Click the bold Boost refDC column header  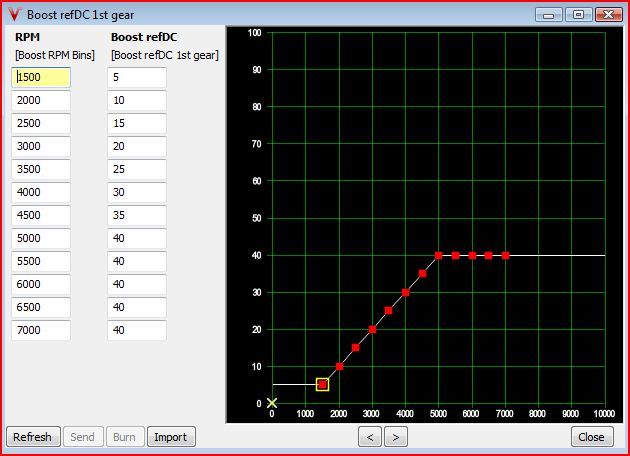(x=144, y=37)
